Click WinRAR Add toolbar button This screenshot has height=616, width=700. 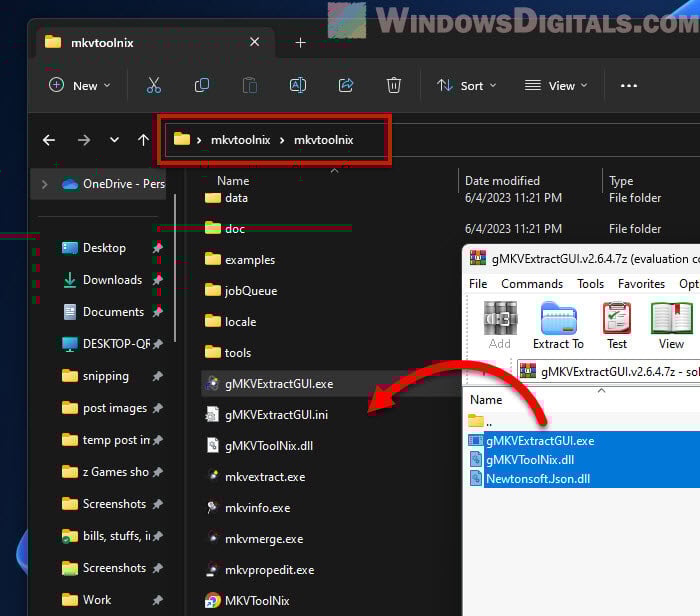coord(500,325)
